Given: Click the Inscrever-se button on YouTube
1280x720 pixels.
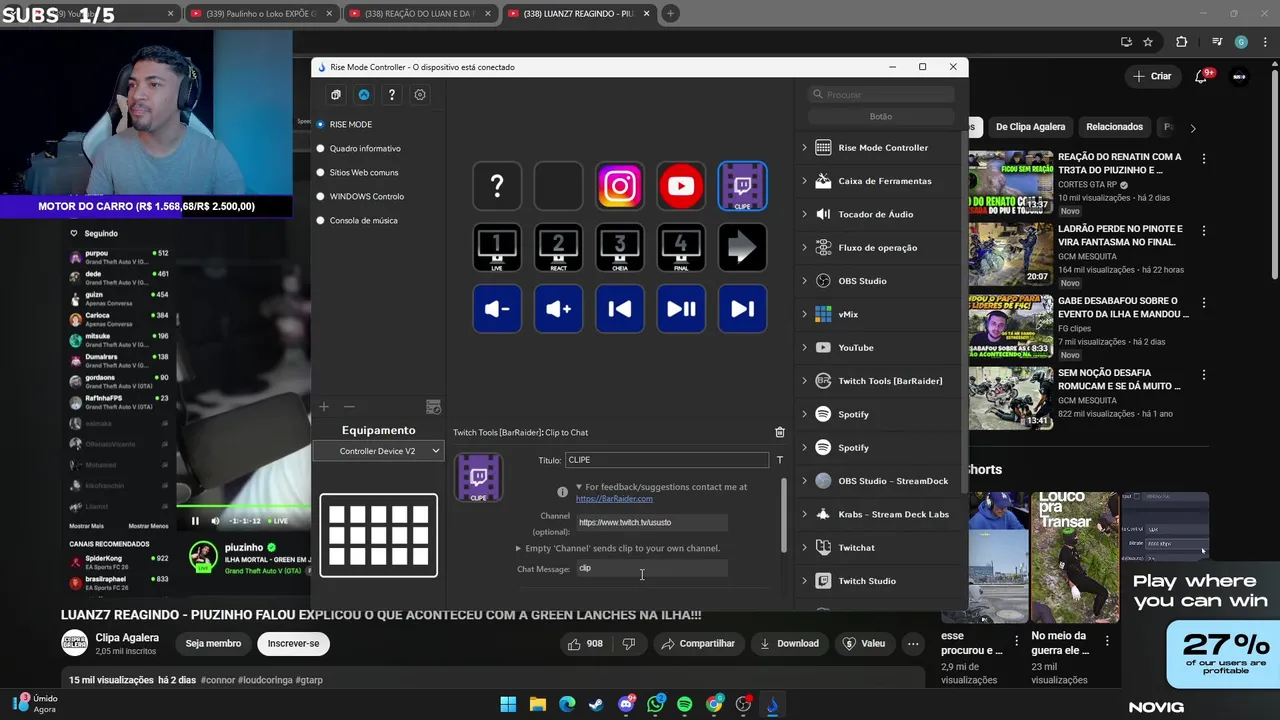Looking at the screenshot, I should click(293, 644).
